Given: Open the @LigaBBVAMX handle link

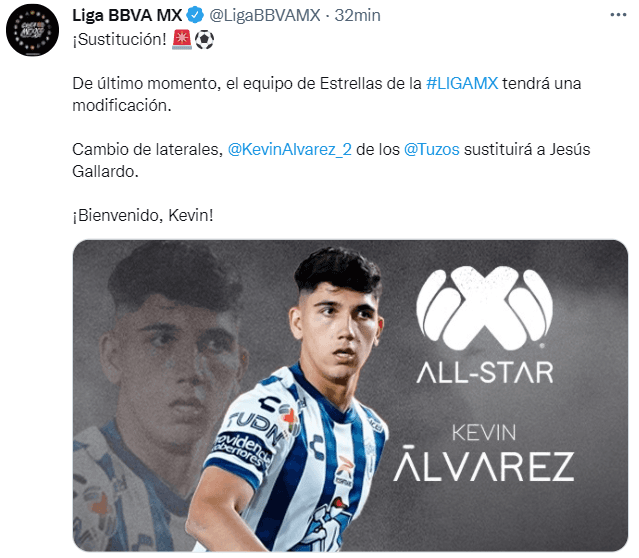Looking at the screenshot, I should click(x=265, y=15).
